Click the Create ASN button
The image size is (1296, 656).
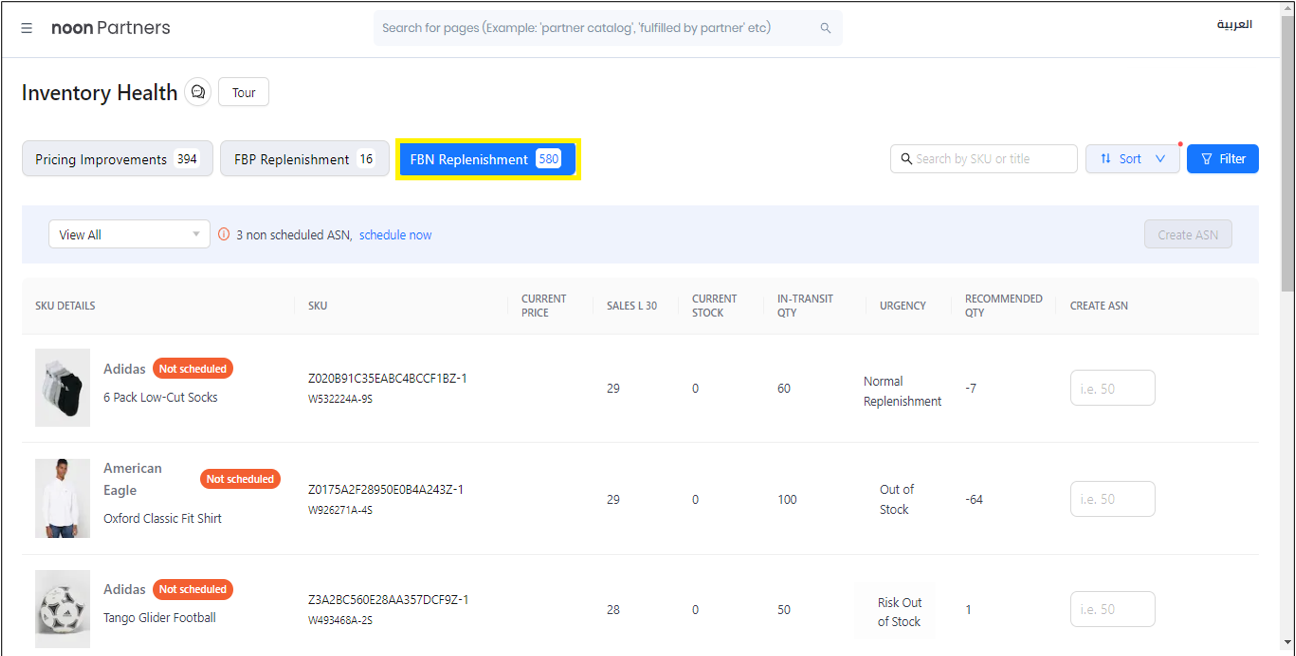click(x=1188, y=235)
